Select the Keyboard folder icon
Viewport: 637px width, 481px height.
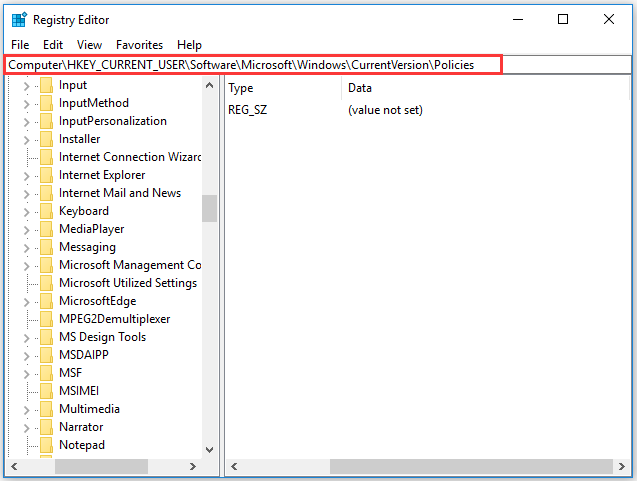(46, 211)
